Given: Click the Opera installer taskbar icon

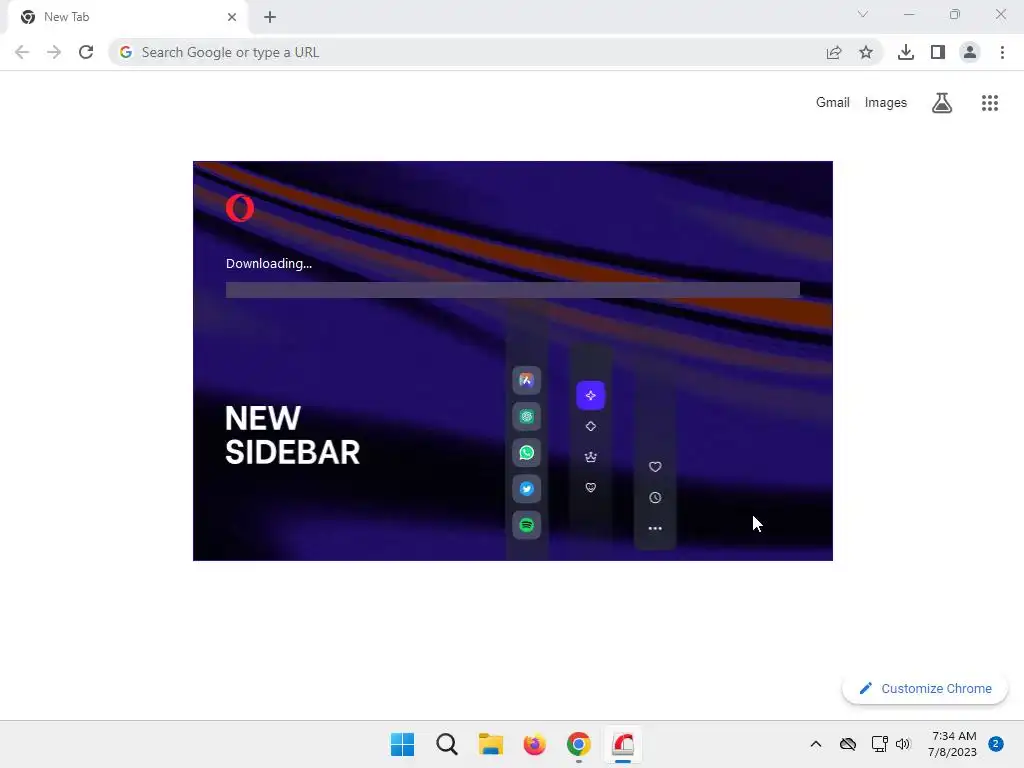Looking at the screenshot, I should 623,744.
